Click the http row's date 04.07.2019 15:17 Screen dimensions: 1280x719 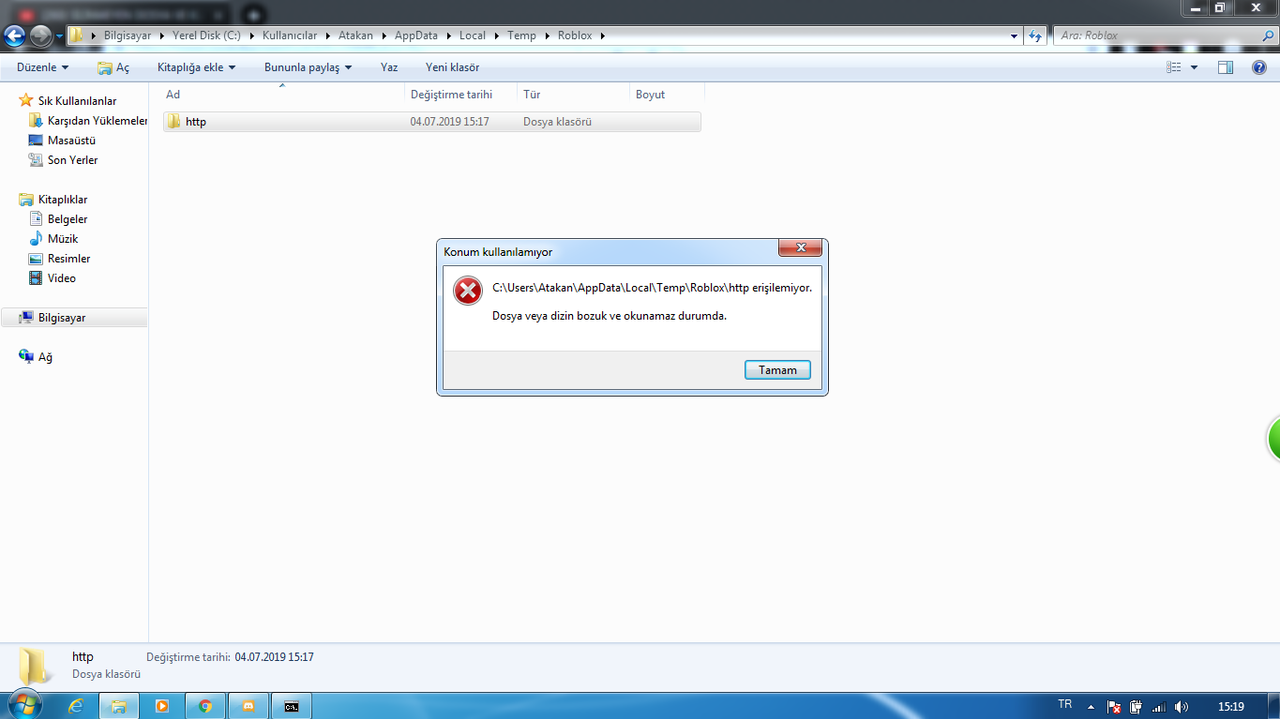(x=449, y=122)
